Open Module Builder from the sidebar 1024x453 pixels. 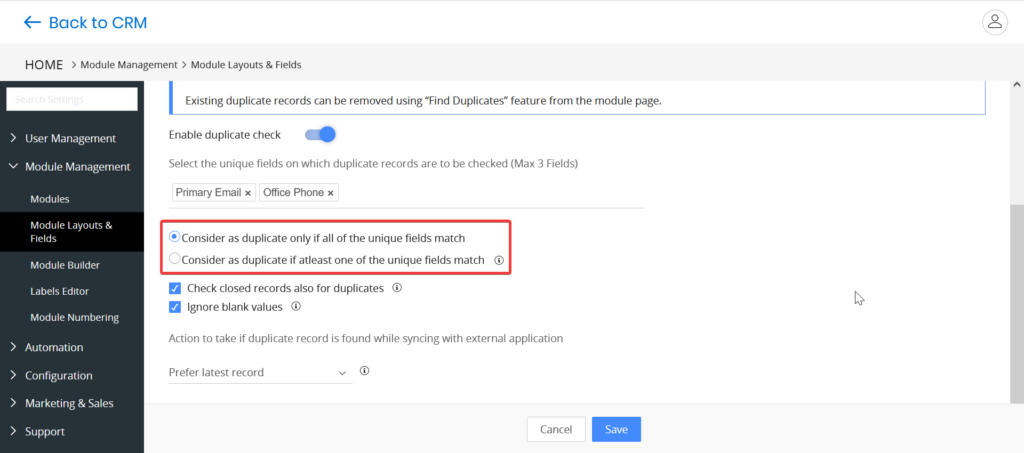coord(64,265)
